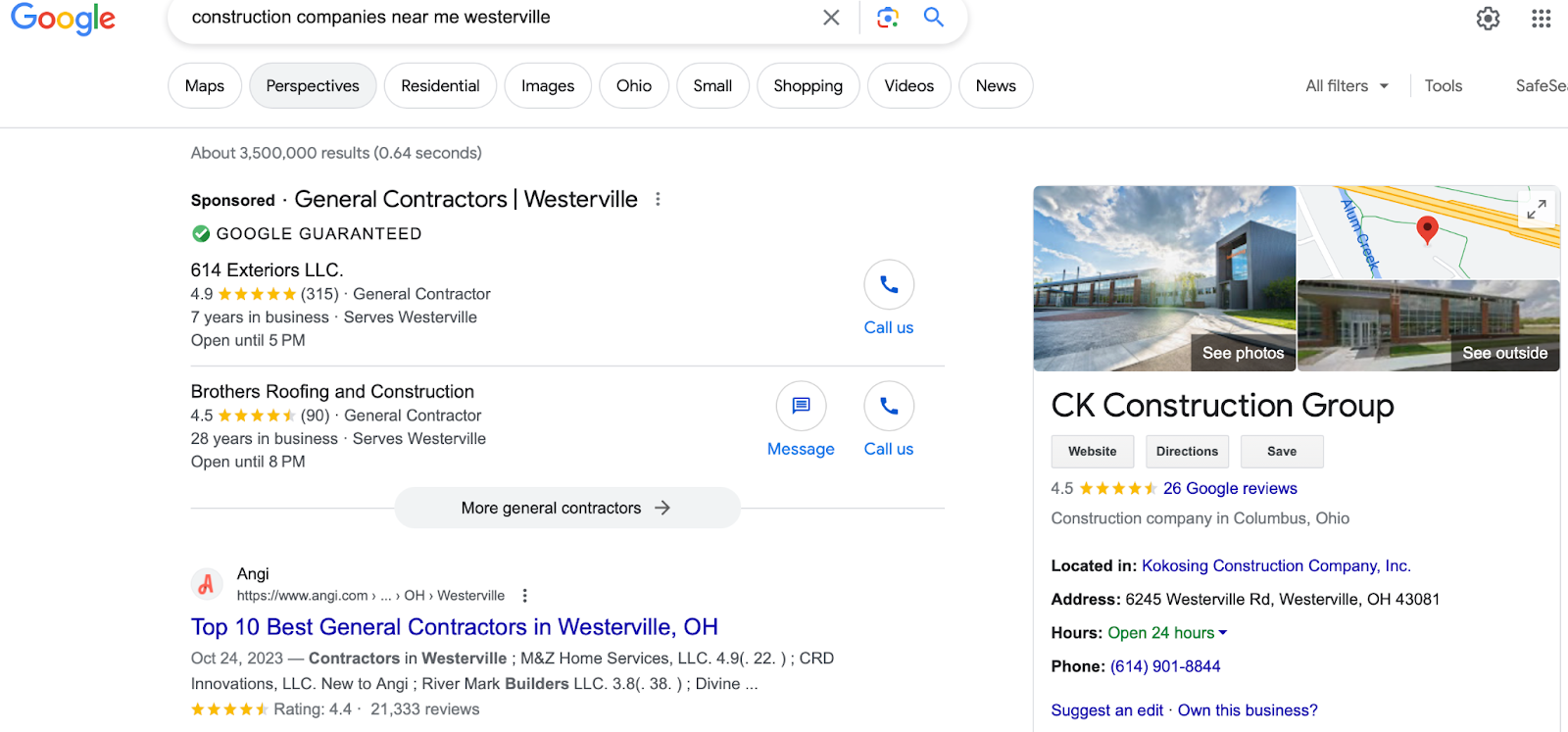Show more general contractors
1568x732 pixels.
(566, 508)
